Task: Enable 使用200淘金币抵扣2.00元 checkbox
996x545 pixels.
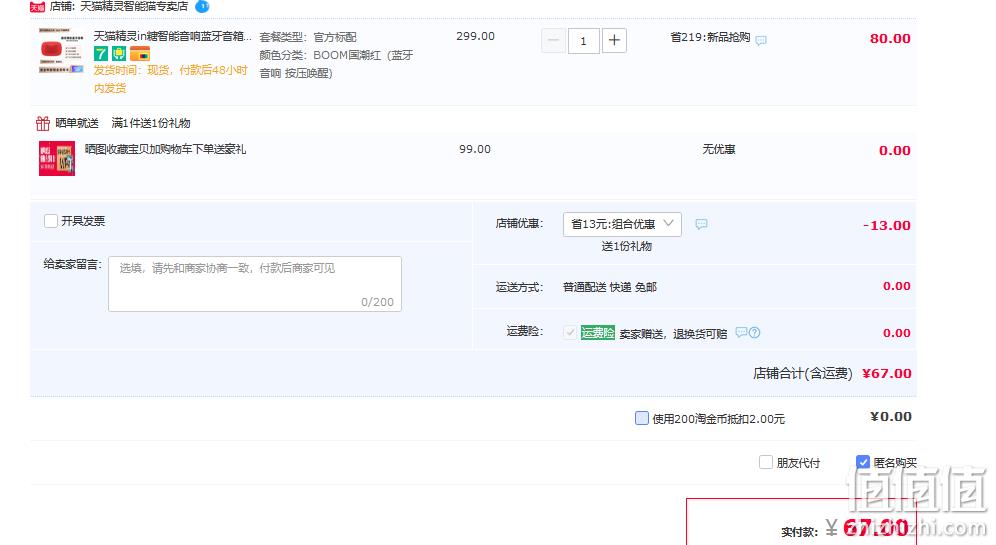Action: [642, 418]
